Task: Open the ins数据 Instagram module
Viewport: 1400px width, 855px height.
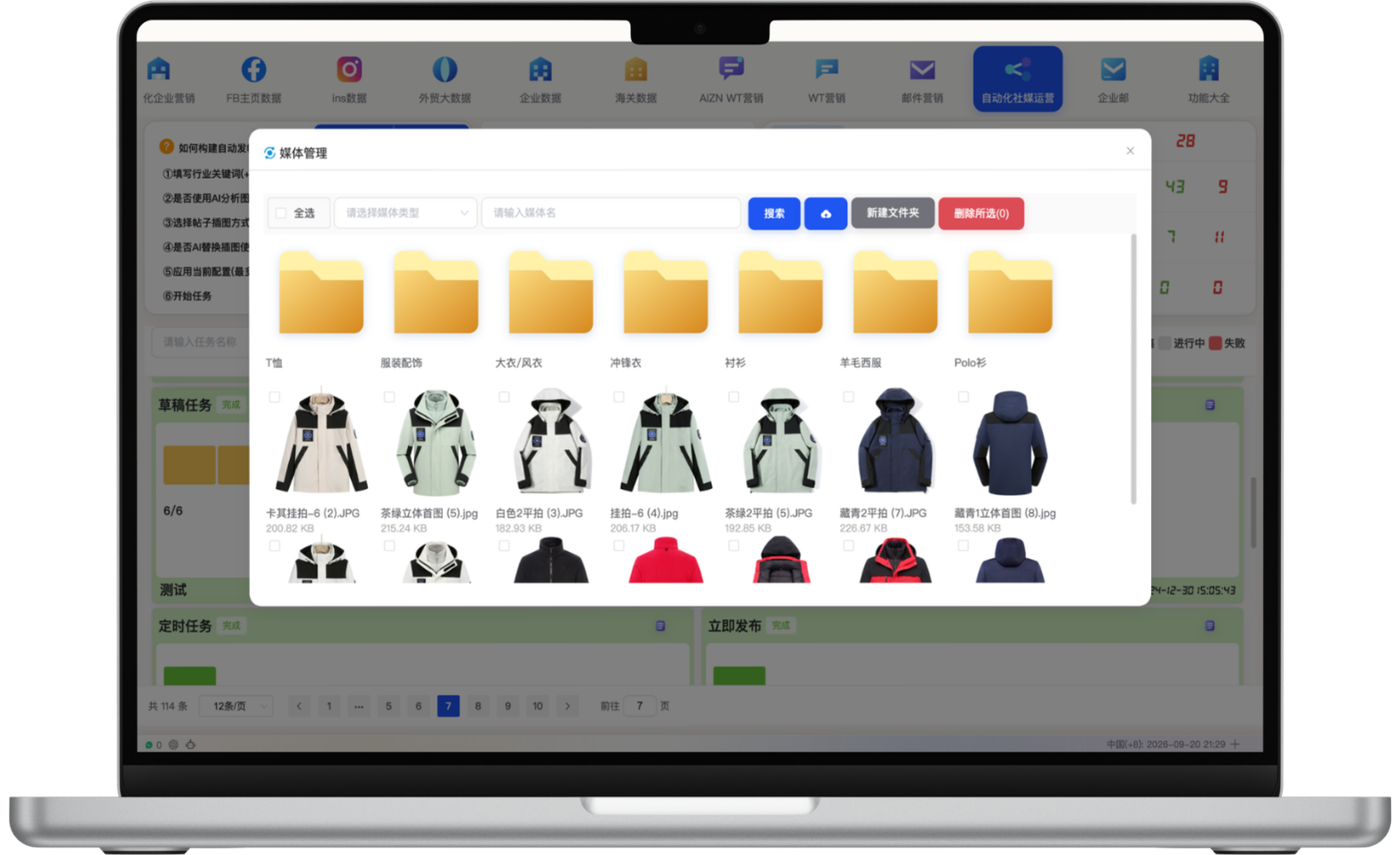Action: (x=349, y=79)
